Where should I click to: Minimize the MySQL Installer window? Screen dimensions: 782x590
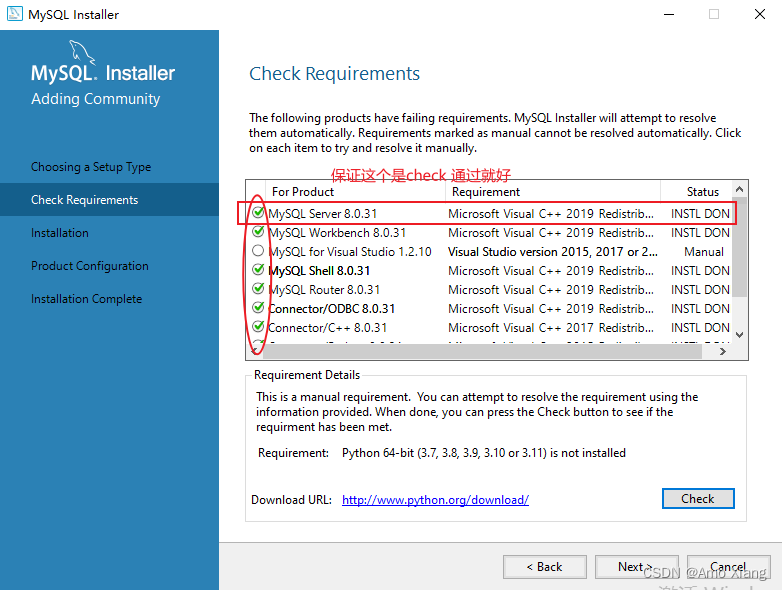(669, 14)
